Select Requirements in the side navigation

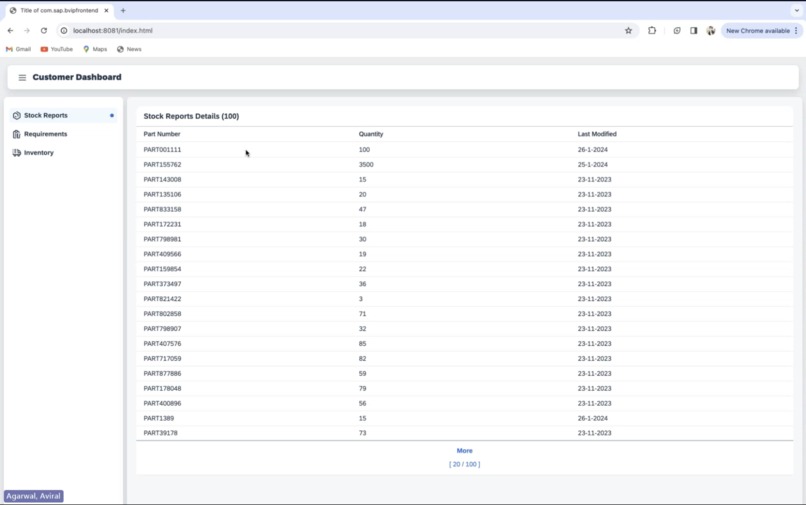63,134
